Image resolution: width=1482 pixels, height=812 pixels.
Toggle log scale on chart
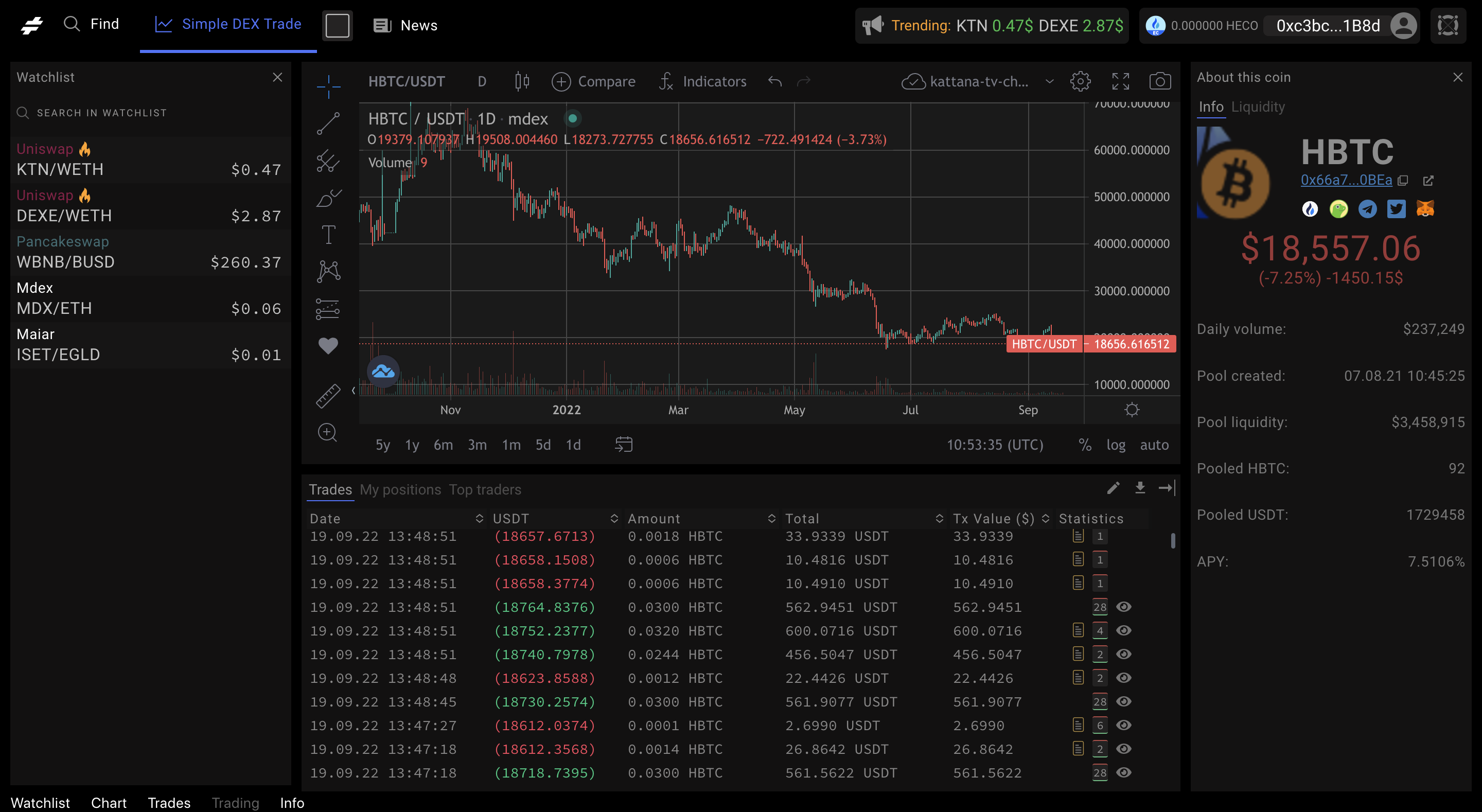point(1116,445)
